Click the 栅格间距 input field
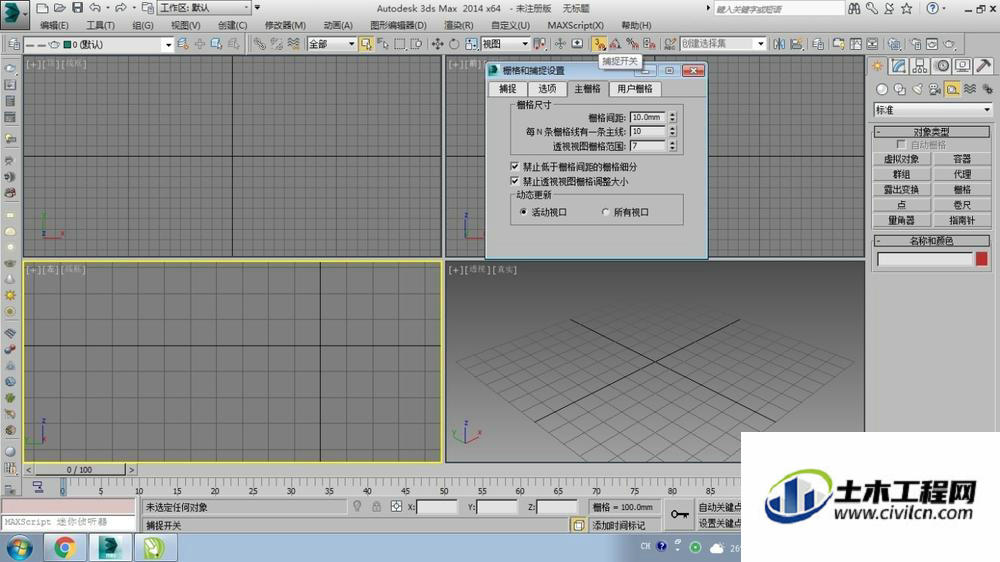The width and height of the screenshot is (1000, 562). (647, 117)
